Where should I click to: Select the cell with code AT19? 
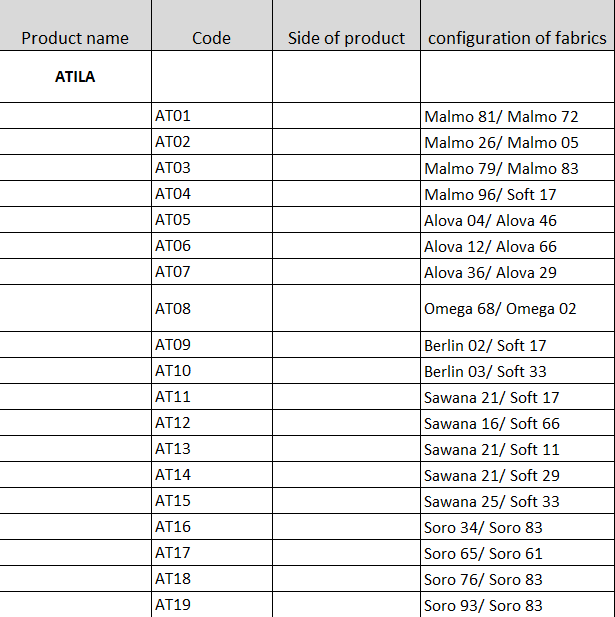(211, 605)
